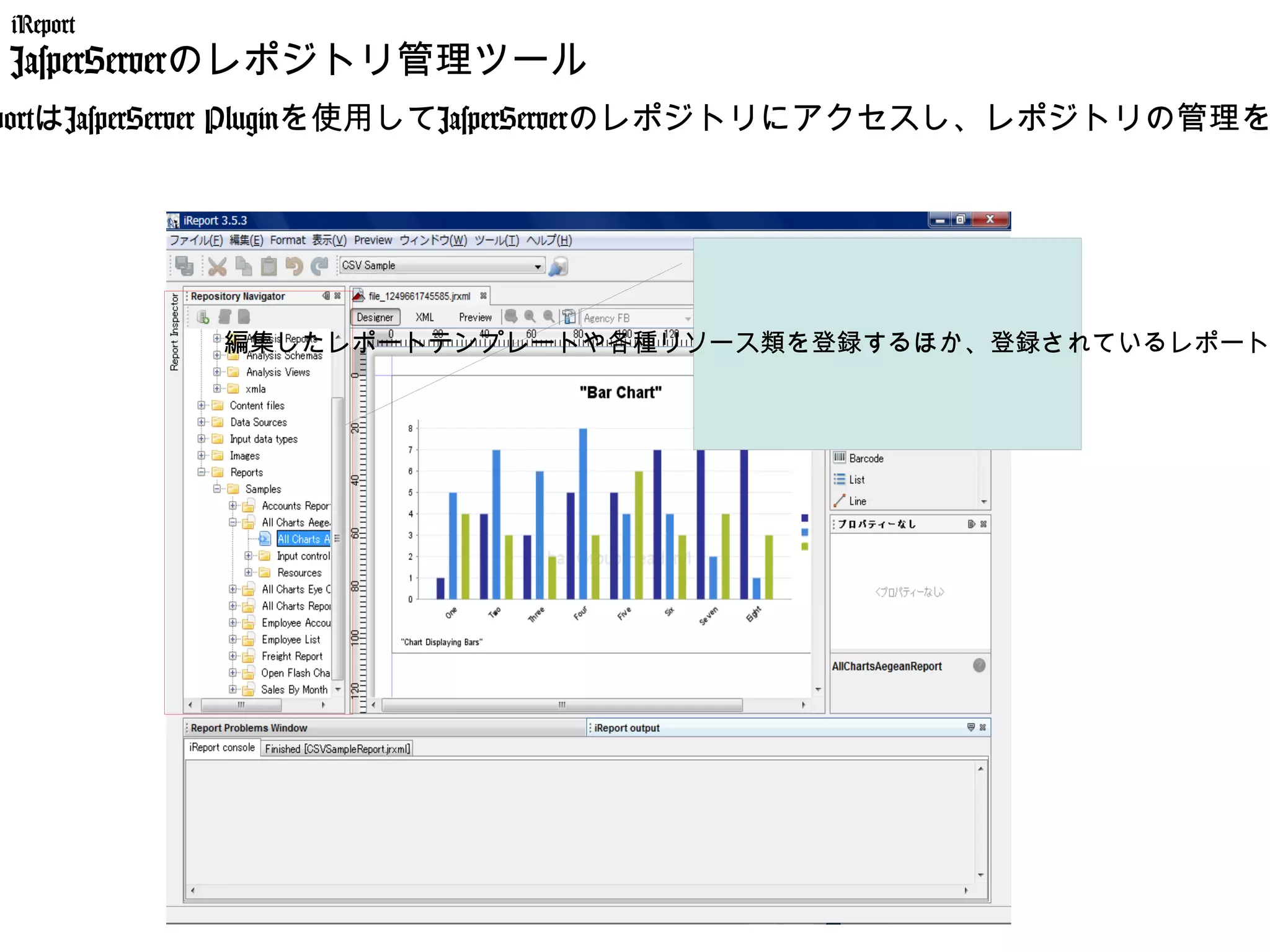Click the preferences icon left of font box
This screenshot has height=952, width=1270.
pyautogui.click(x=569, y=316)
